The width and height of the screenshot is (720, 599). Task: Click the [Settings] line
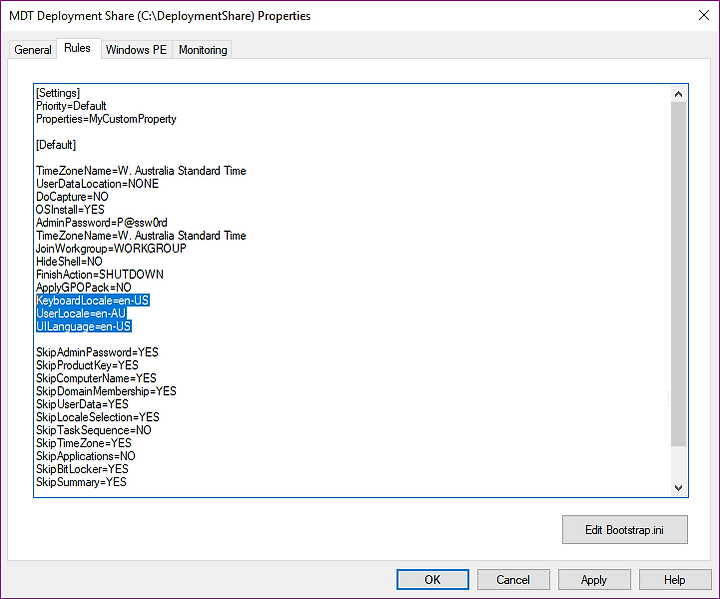pyautogui.click(x=58, y=93)
